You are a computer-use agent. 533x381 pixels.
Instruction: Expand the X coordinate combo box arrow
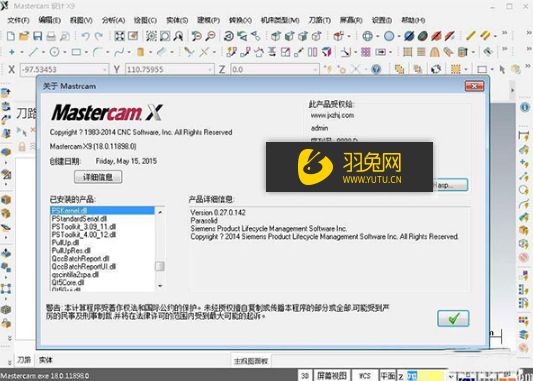105,70
